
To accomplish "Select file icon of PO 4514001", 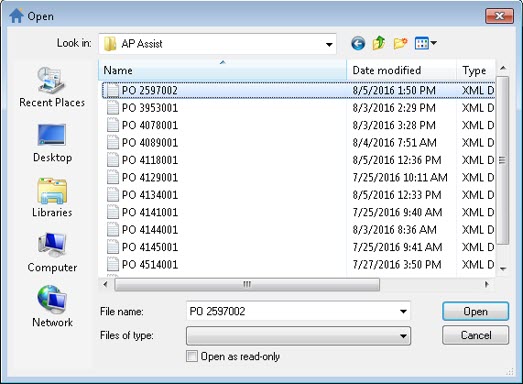I will click(113, 264).
